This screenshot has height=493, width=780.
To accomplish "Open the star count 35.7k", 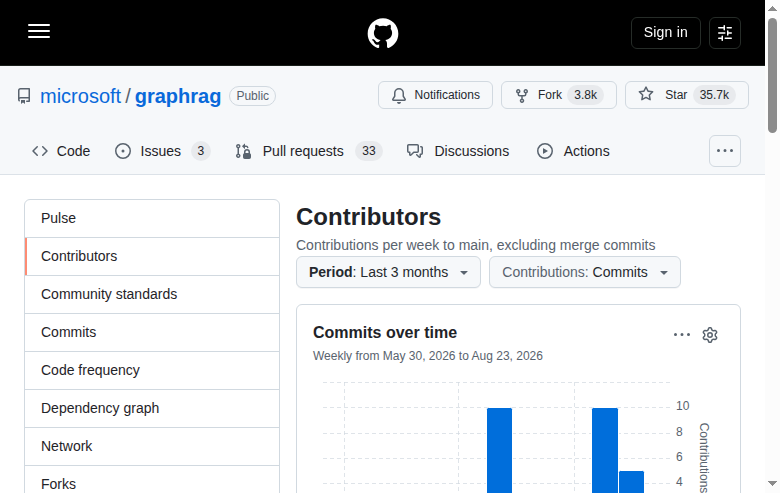I will pos(714,95).
